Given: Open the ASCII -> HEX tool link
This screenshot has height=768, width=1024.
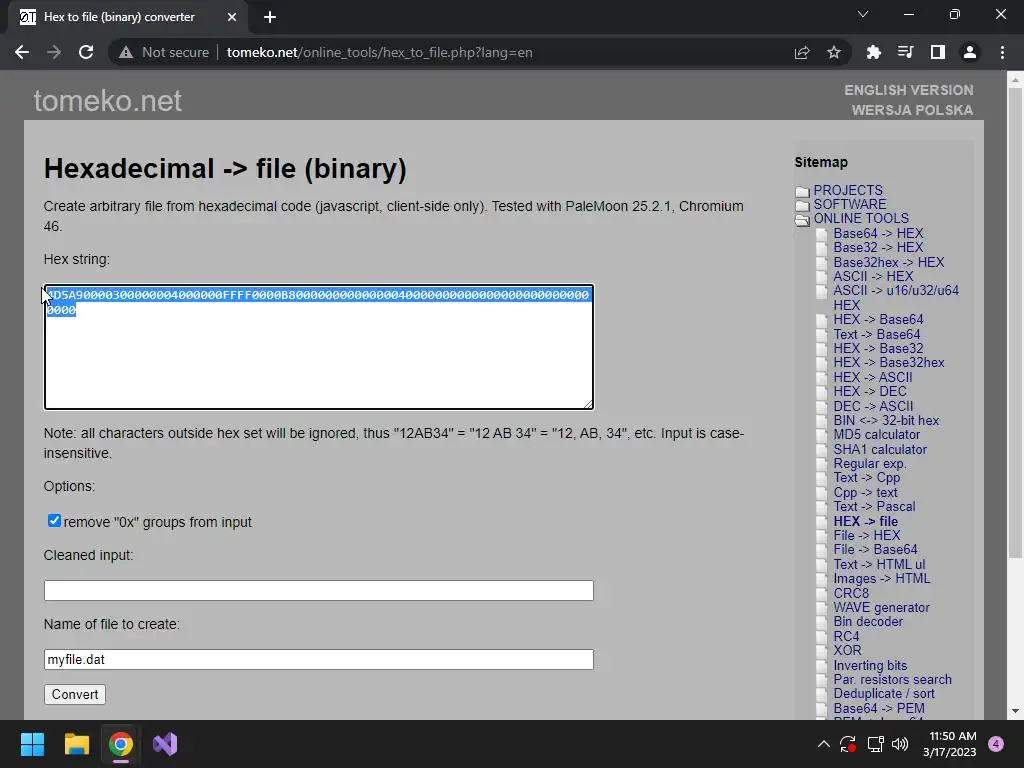Looking at the screenshot, I should (x=872, y=276).
